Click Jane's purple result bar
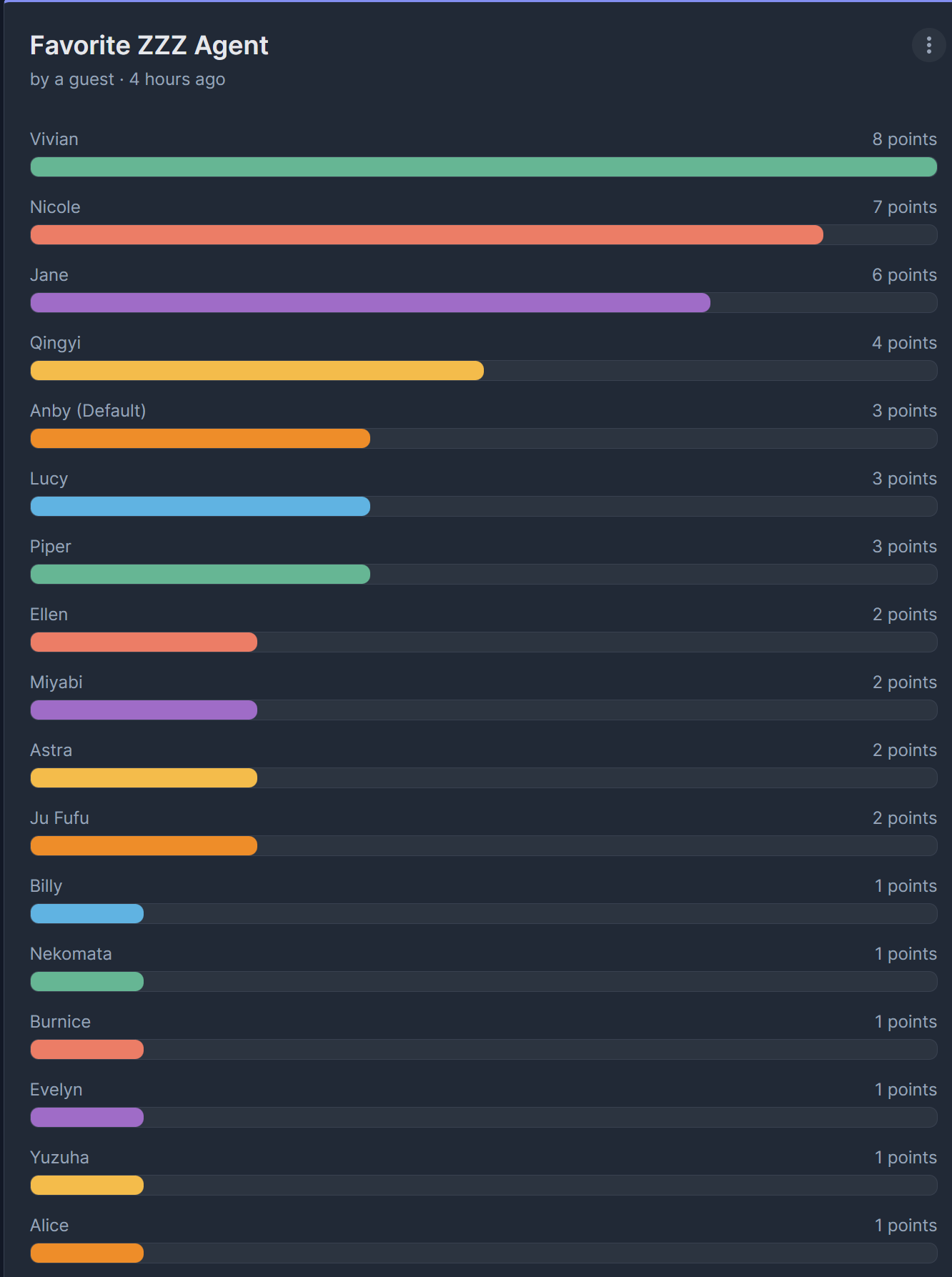 click(370, 303)
